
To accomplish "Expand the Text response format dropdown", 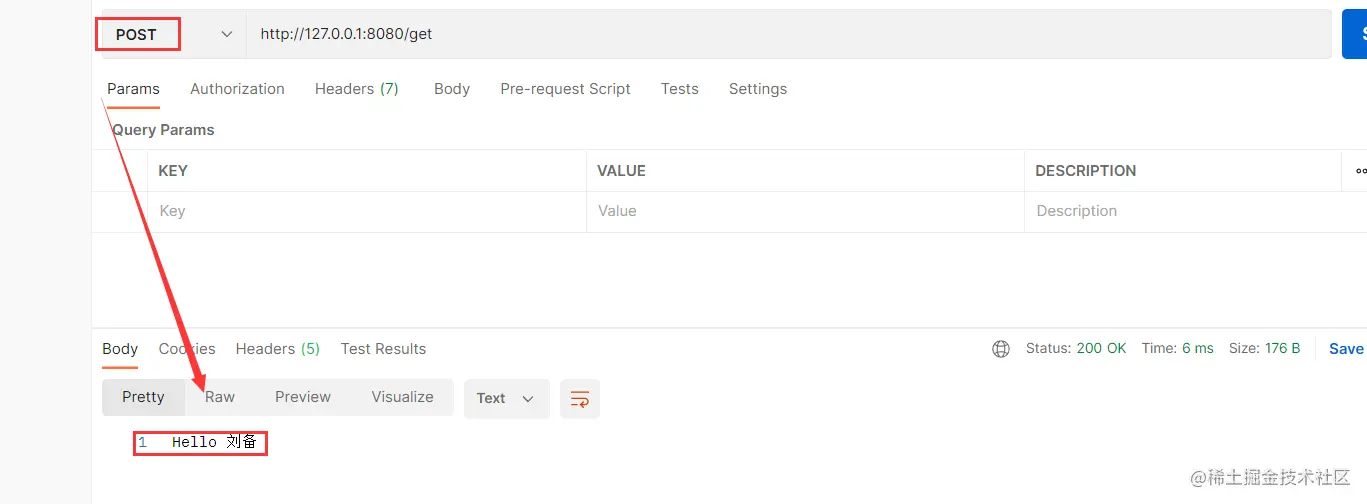I will (x=506, y=398).
